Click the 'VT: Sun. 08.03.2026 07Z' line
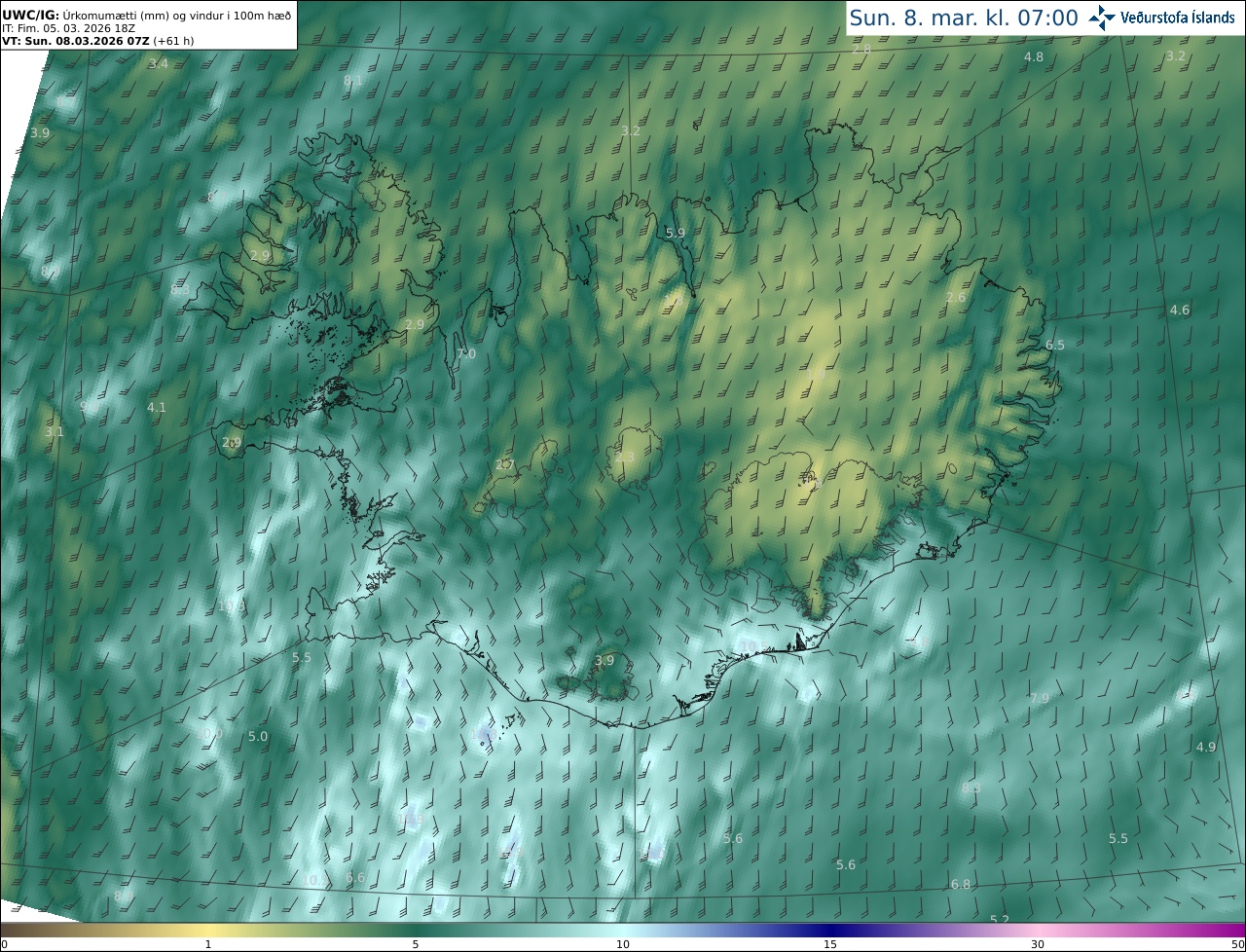The width and height of the screenshot is (1246, 952). pos(96,41)
